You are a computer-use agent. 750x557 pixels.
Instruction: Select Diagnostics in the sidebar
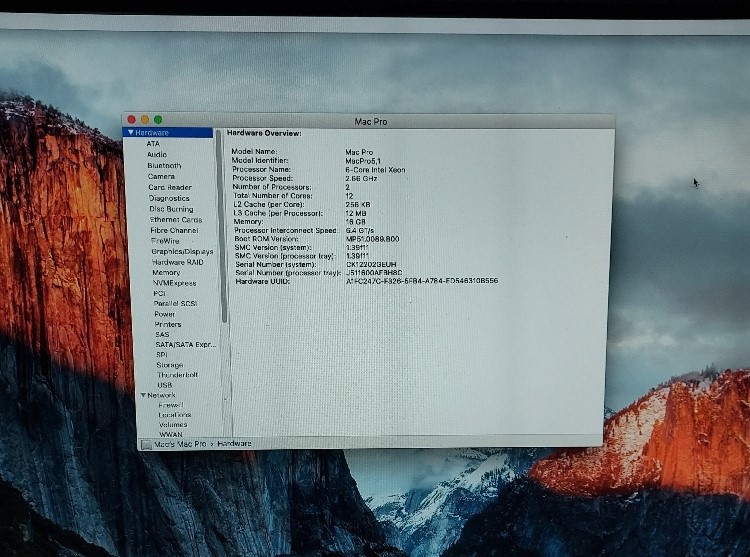click(169, 198)
